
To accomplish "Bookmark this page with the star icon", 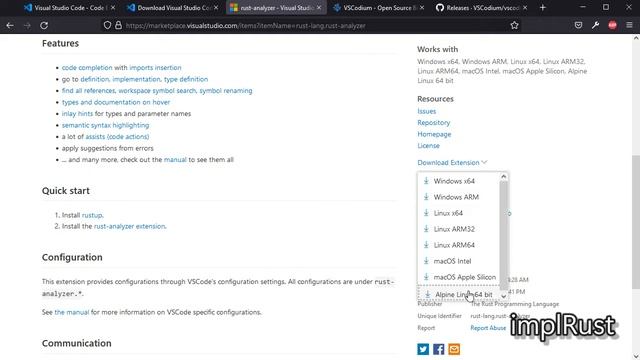I will [514, 25].
